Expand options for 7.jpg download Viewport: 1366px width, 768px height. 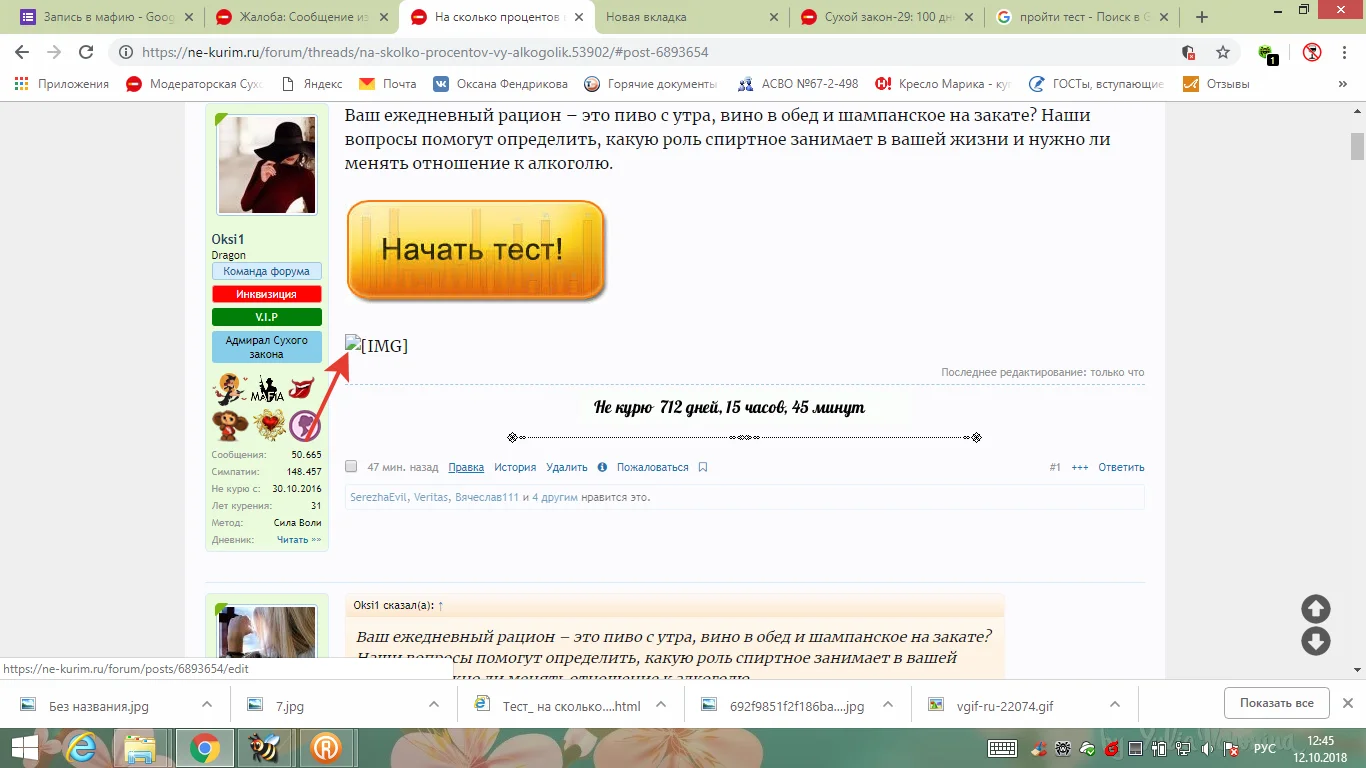434,705
